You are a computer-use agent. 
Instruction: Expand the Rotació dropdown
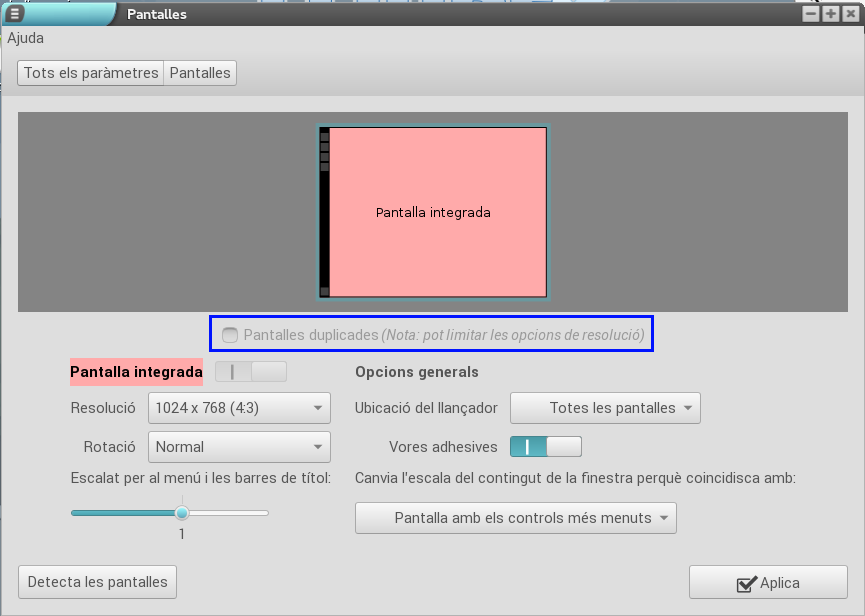pyautogui.click(x=239, y=447)
